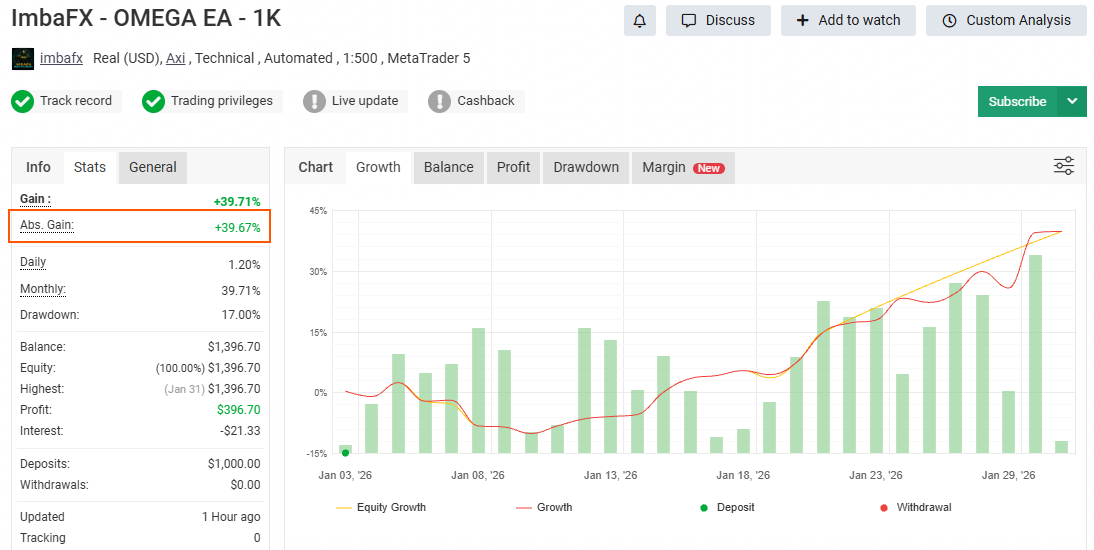This screenshot has width=1094, height=550.
Task: Open the chart settings sliders icon
Action: [x=1063, y=166]
